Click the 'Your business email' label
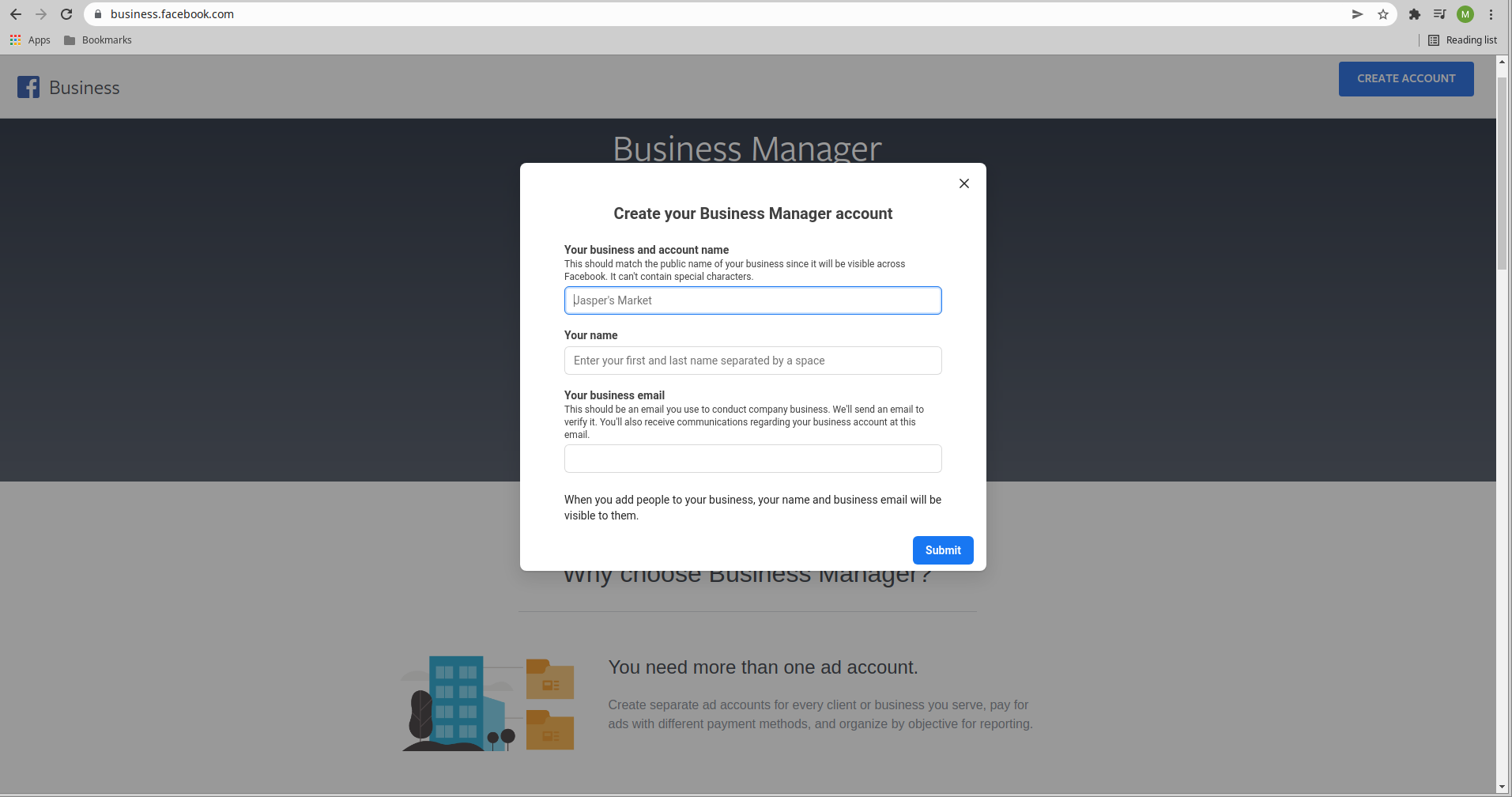This screenshot has height=797, width=1512. (614, 395)
